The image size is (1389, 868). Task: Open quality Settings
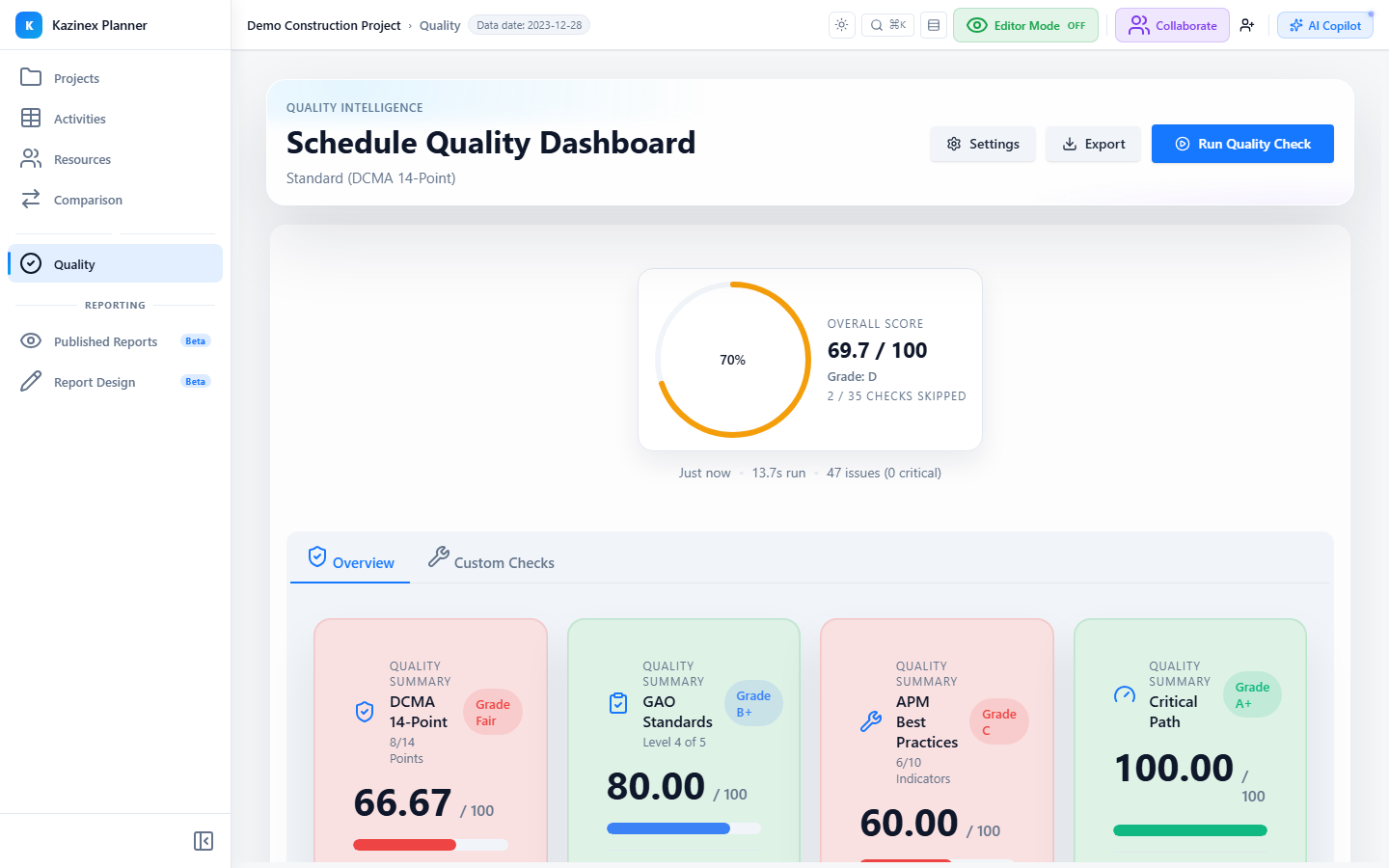(983, 144)
